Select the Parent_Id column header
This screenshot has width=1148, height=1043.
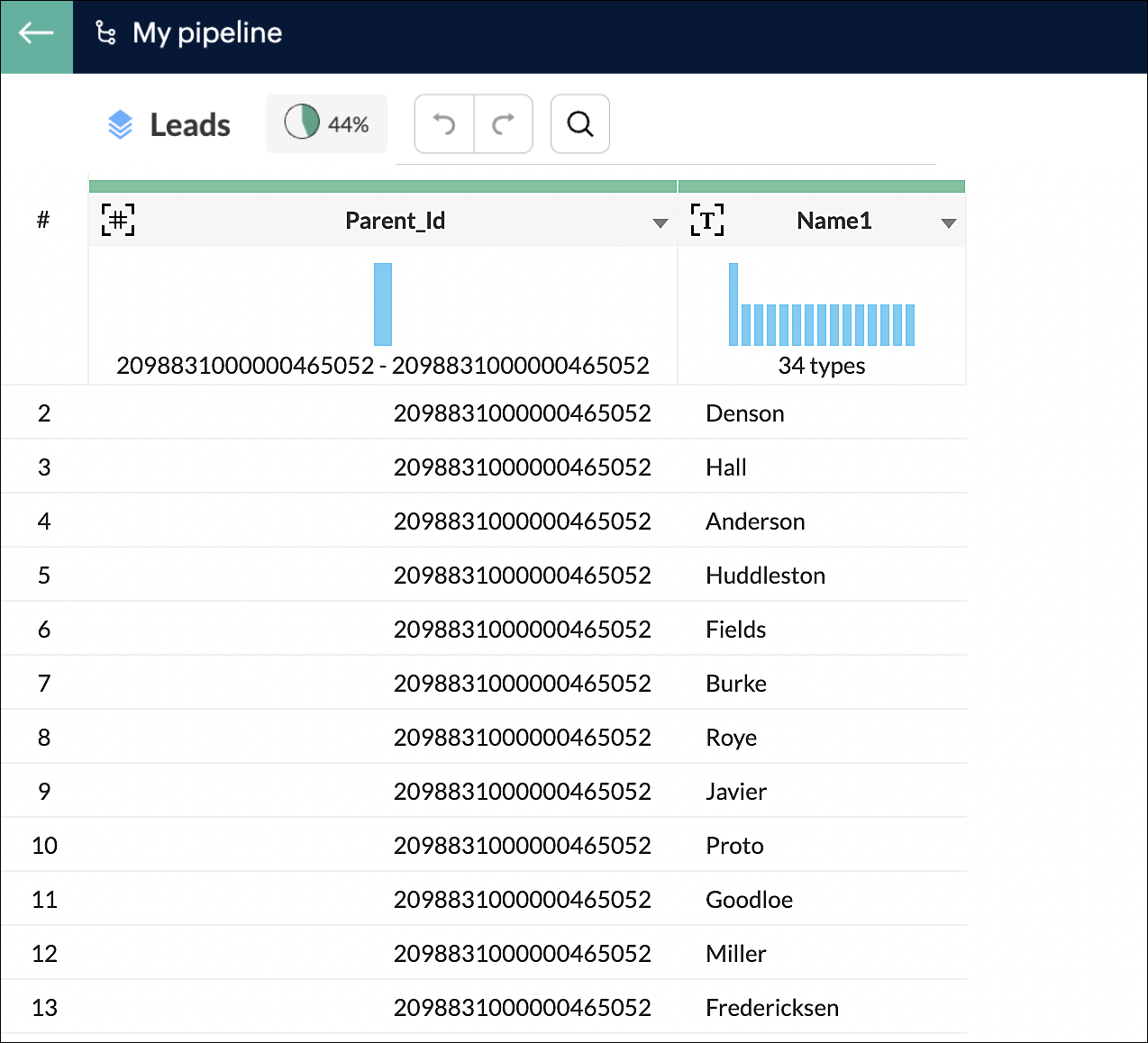395,221
